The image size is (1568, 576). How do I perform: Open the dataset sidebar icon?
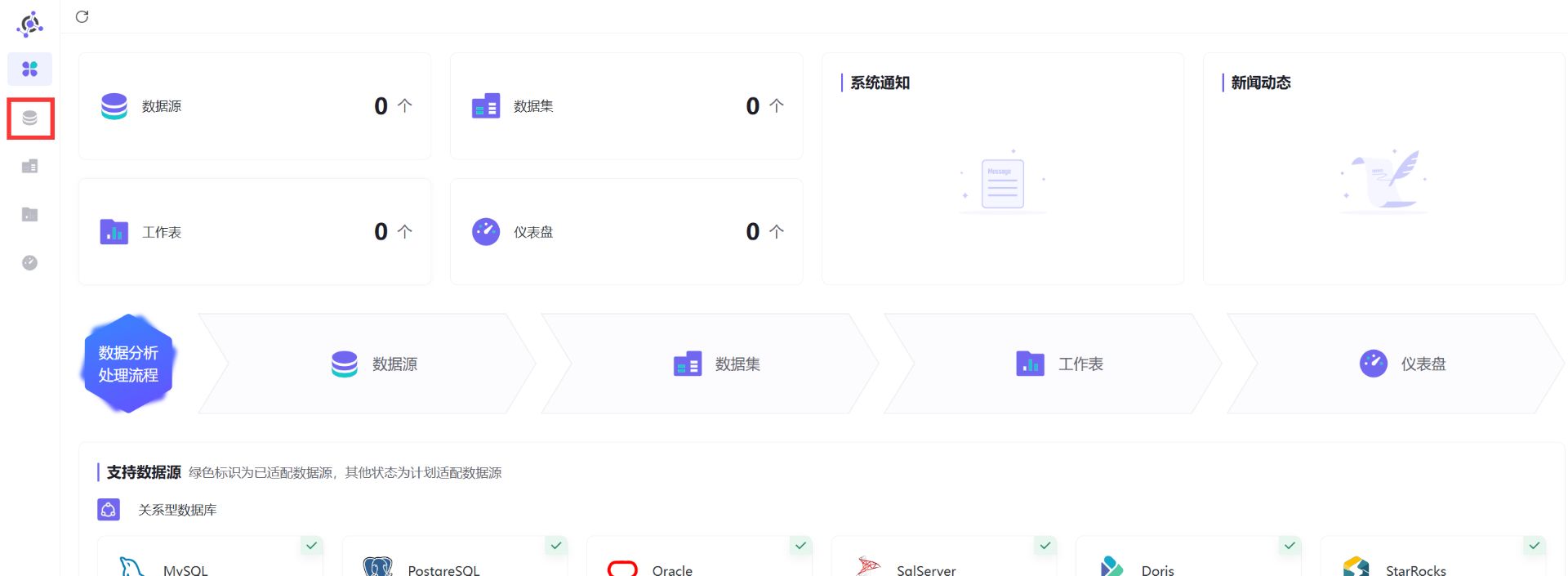click(x=30, y=167)
